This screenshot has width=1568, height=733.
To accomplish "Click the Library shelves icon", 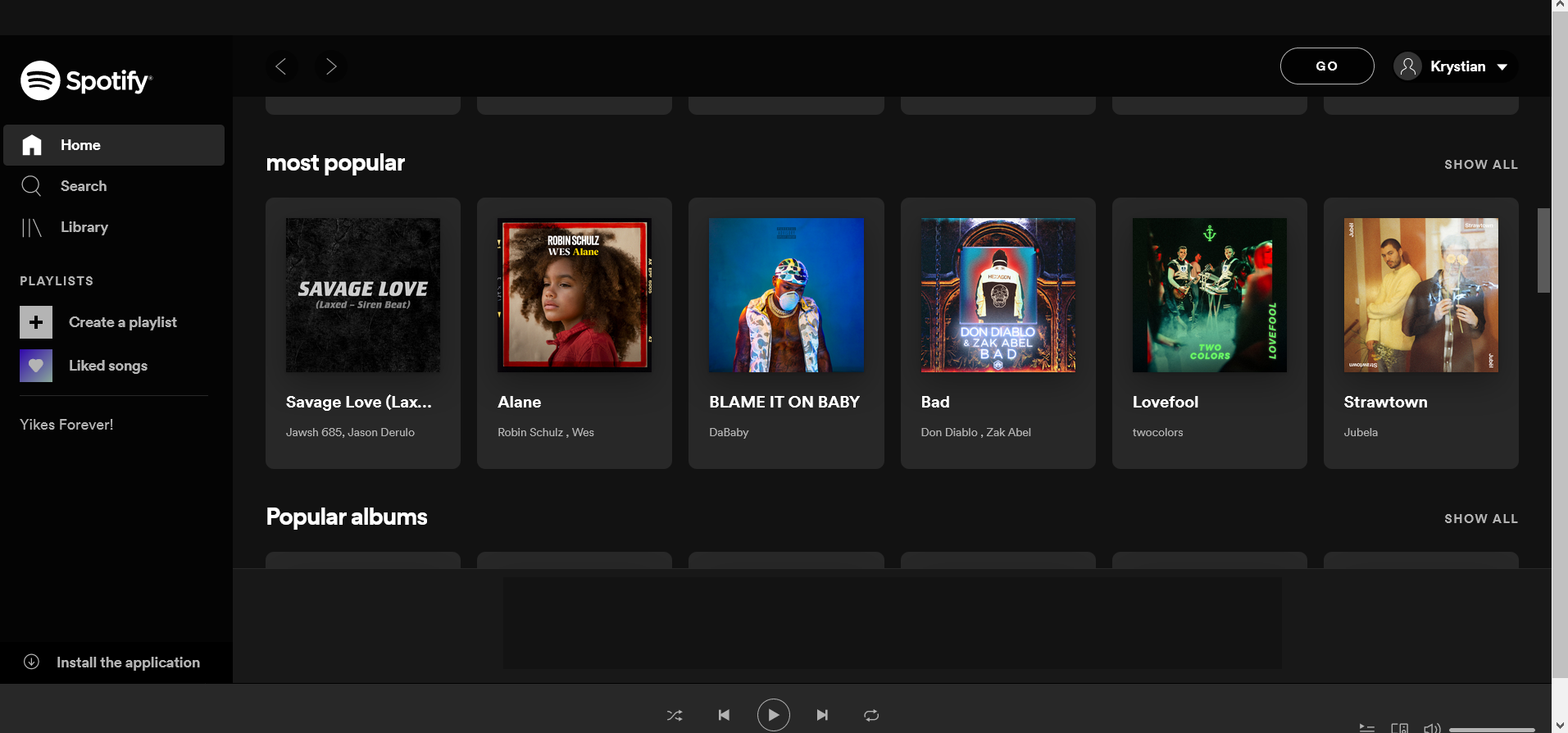I will point(31,228).
